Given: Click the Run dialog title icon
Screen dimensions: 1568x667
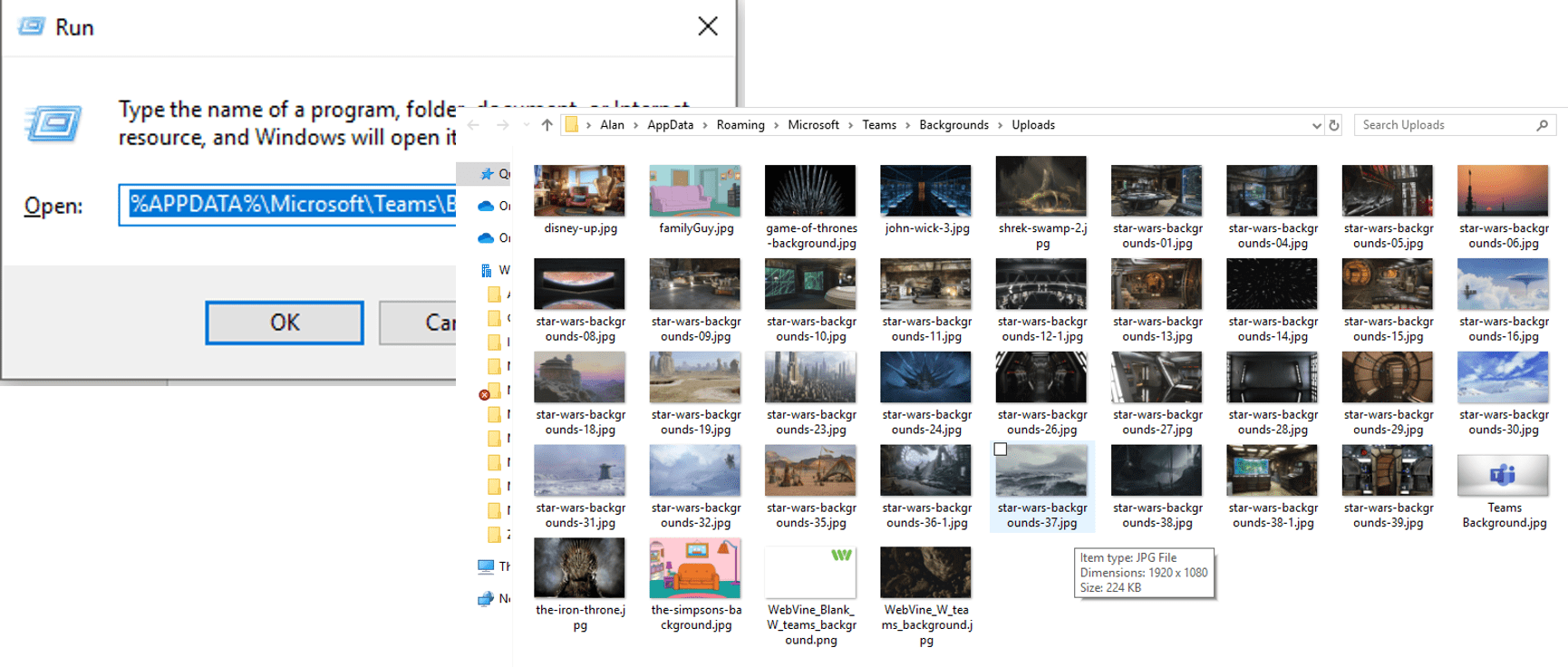Looking at the screenshot, I should coord(32,26).
